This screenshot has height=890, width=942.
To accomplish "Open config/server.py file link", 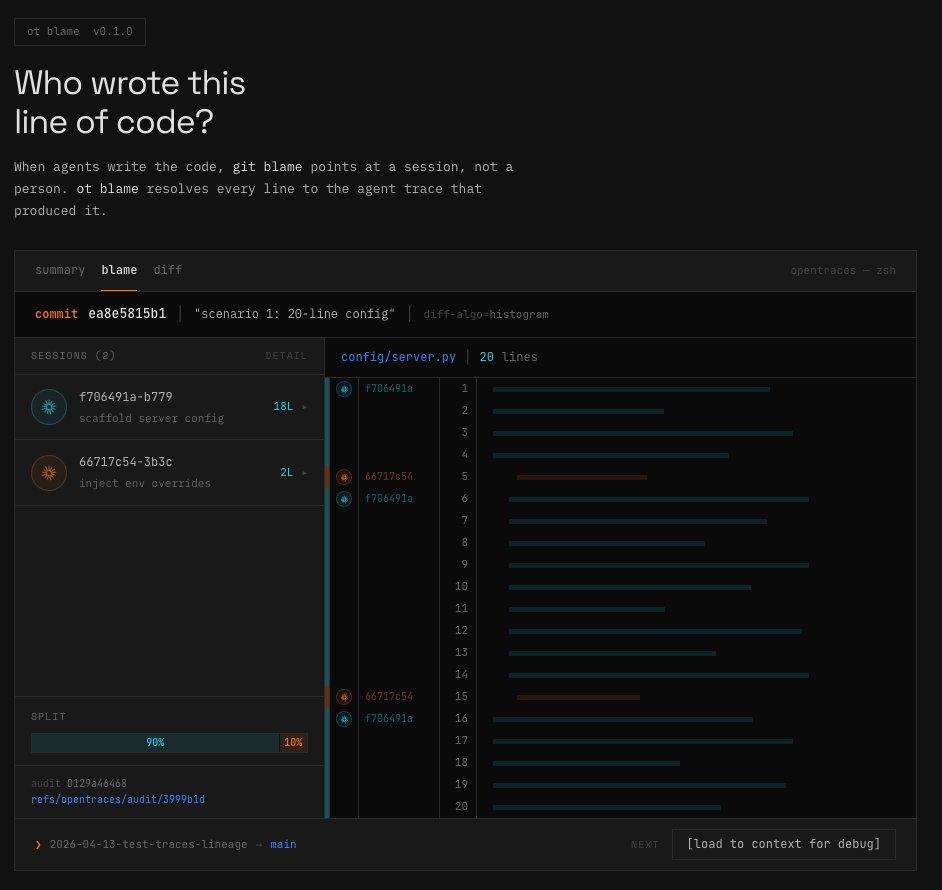I will pyautogui.click(x=398, y=357).
